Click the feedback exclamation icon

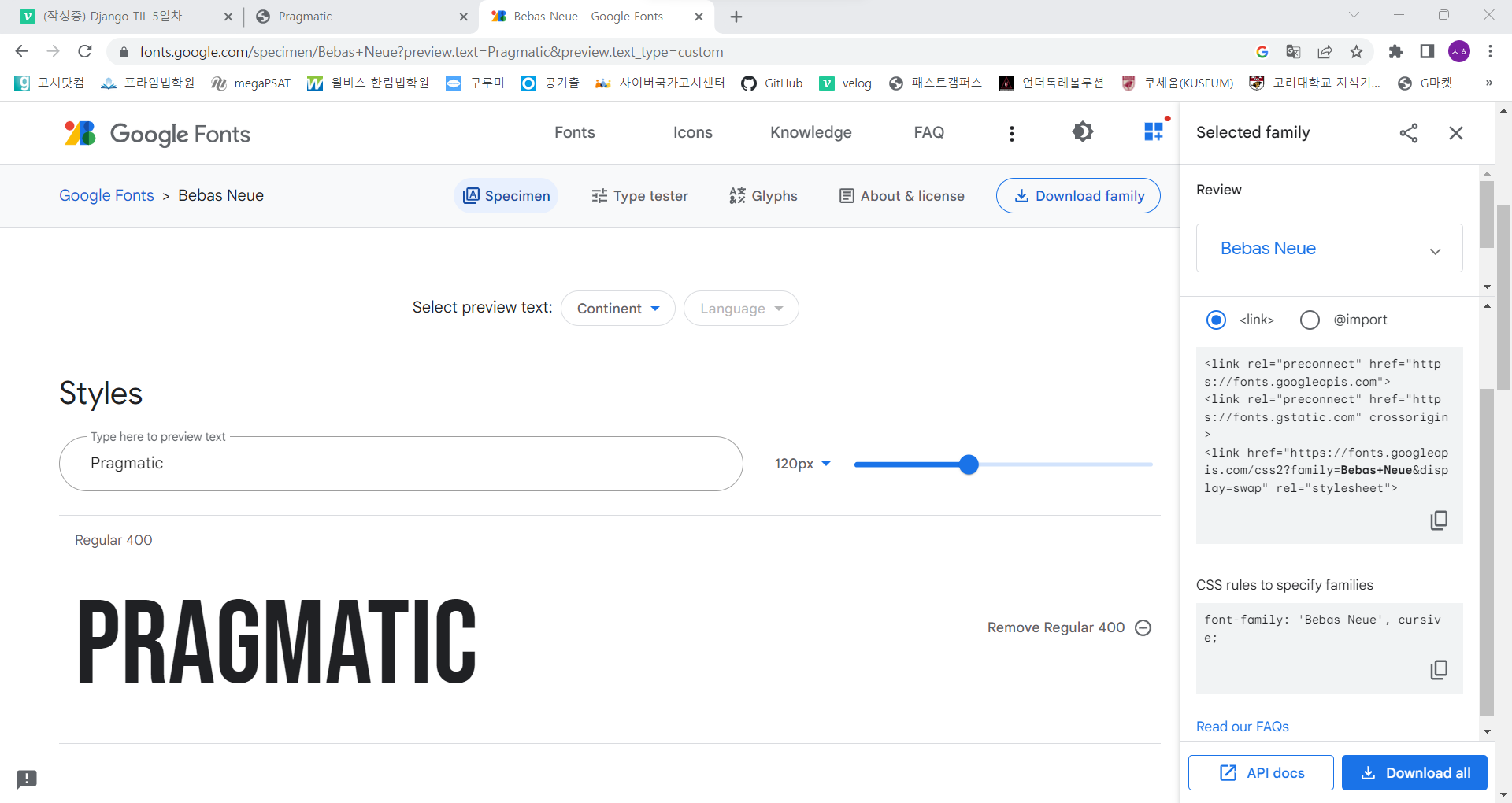27,779
